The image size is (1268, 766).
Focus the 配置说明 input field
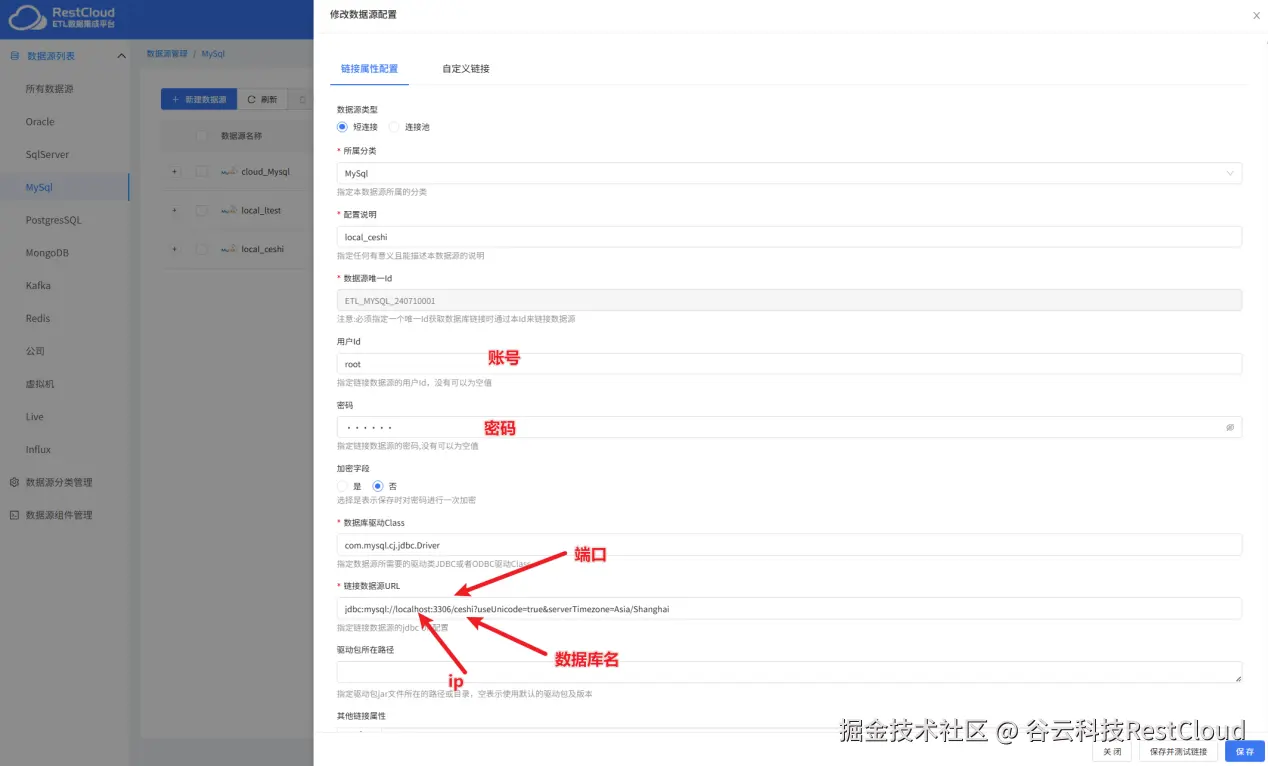[x=789, y=237]
